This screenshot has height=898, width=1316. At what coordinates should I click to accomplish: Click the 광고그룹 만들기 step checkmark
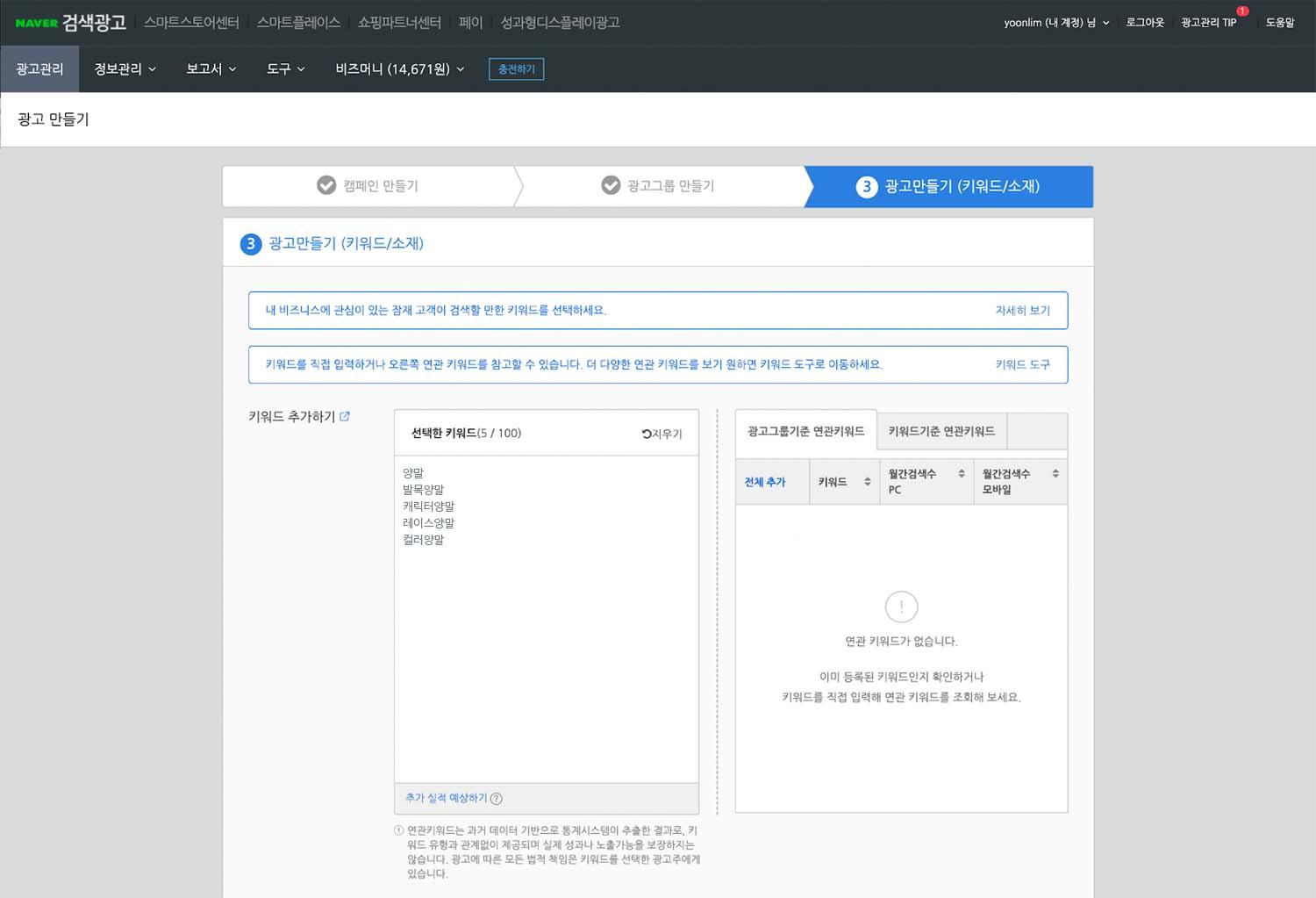click(x=611, y=186)
